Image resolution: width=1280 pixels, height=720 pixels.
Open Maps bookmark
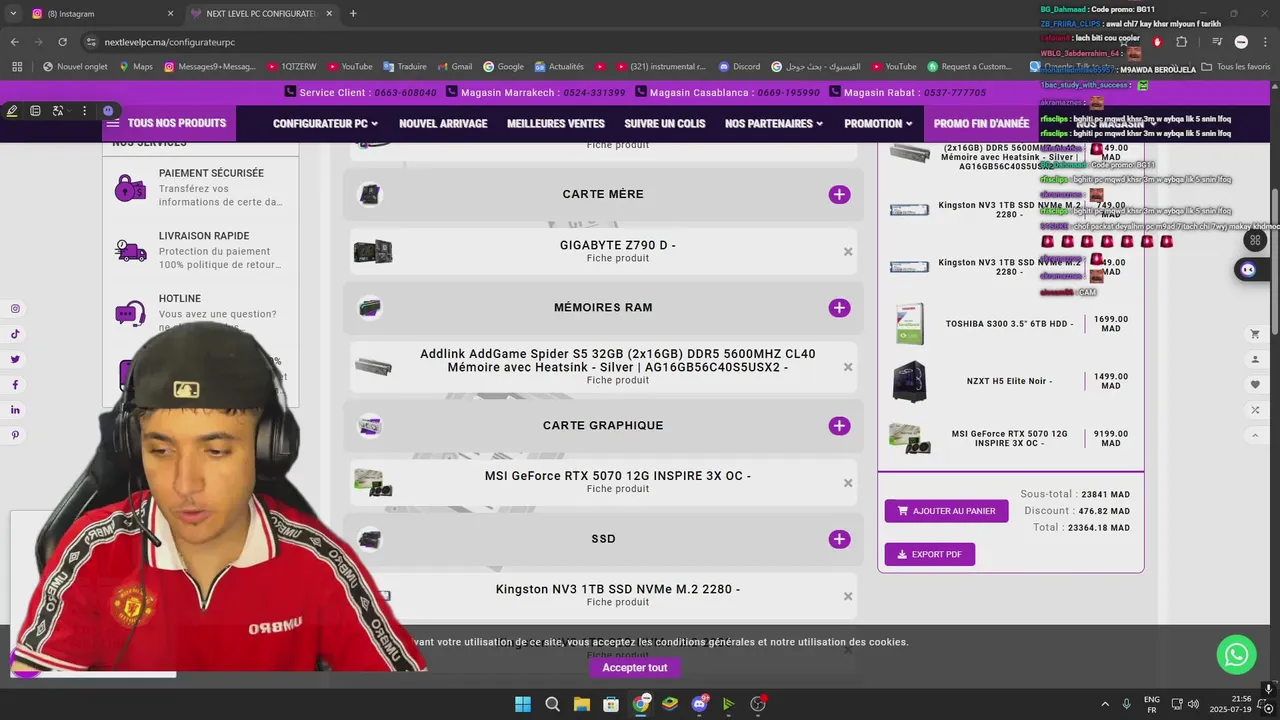(135, 67)
